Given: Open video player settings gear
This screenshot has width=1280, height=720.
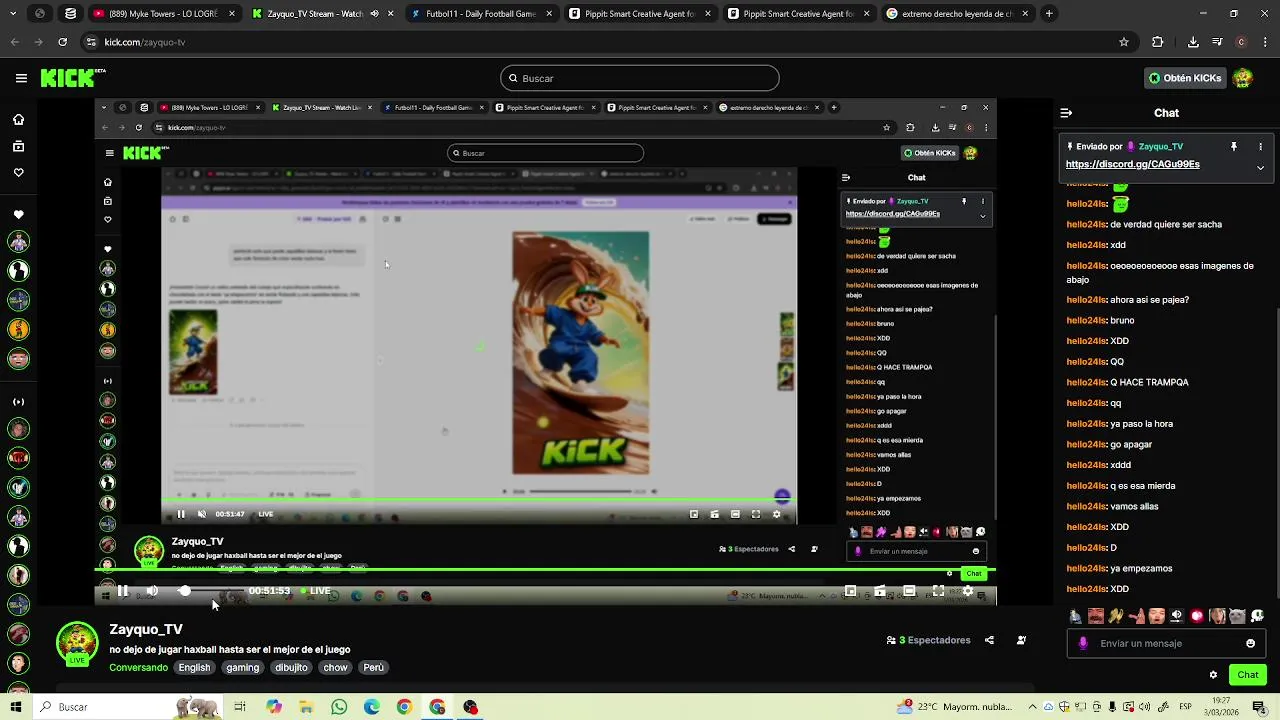Looking at the screenshot, I should tap(967, 591).
